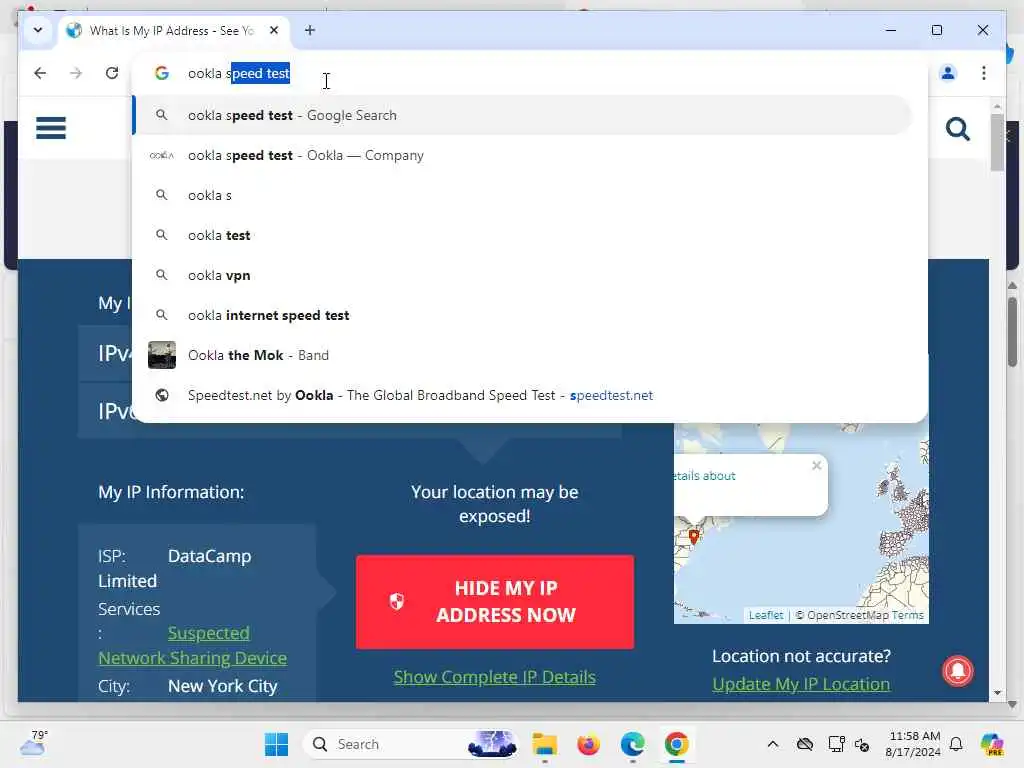Open the Speedtest.net by Ookla suggestion
Image resolution: width=1024 pixels, height=768 pixels.
[x=522, y=395]
